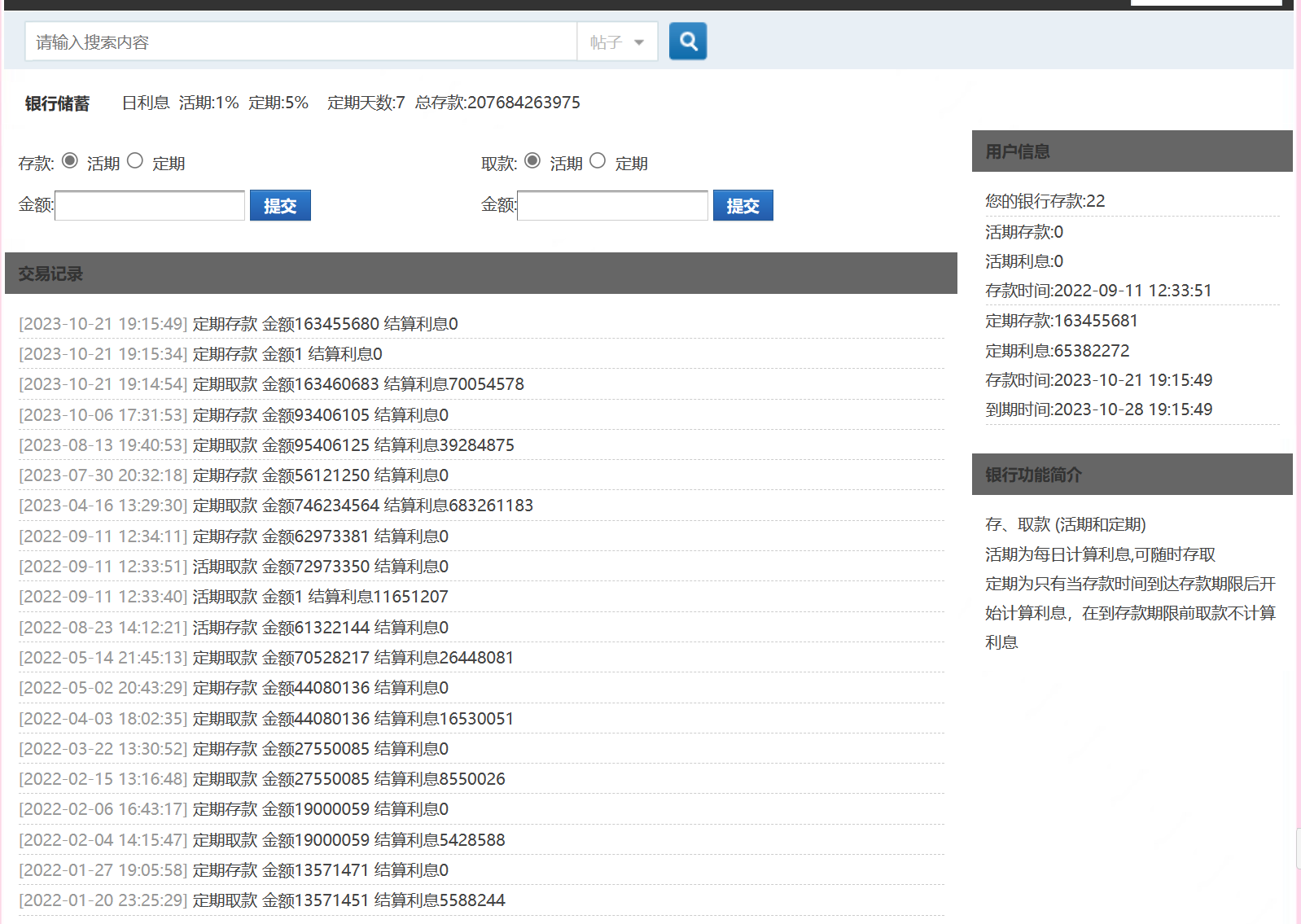Select 活期 radio for deposit (存款)
The width and height of the screenshot is (1301, 924).
(x=70, y=161)
